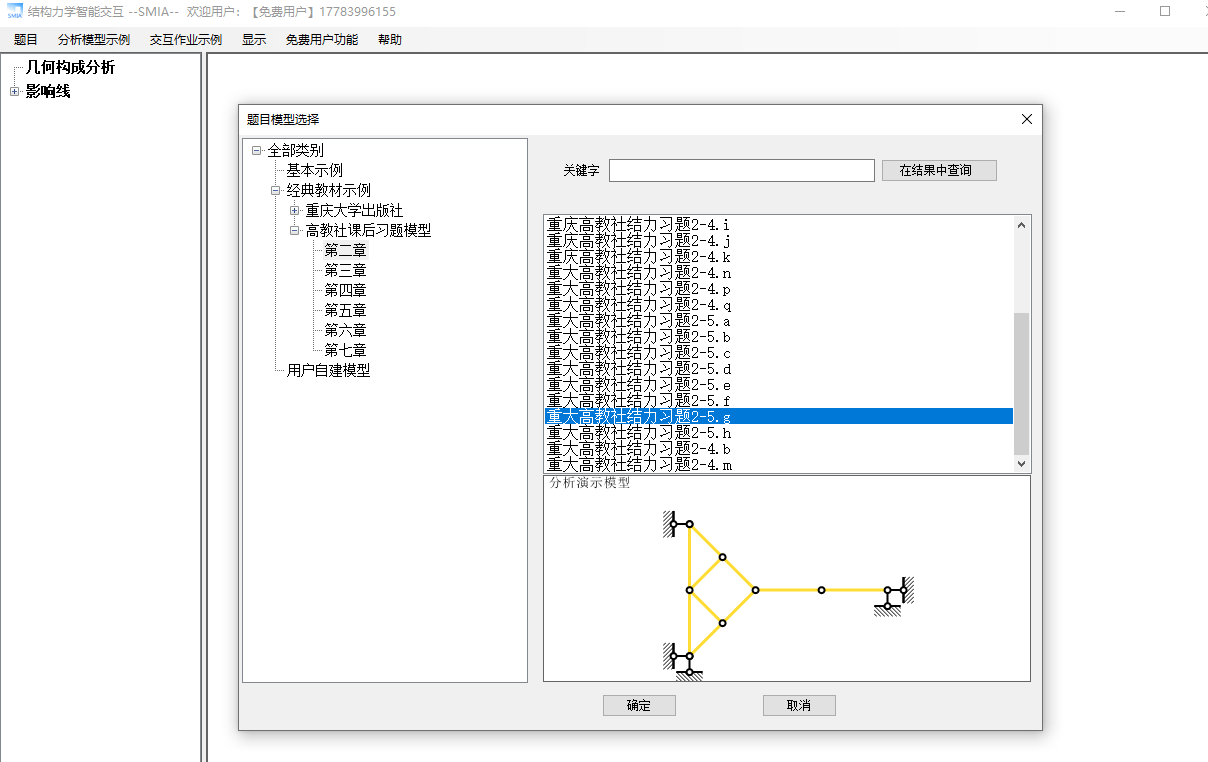Collapse the 全部类别 tree node

(x=257, y=151)
